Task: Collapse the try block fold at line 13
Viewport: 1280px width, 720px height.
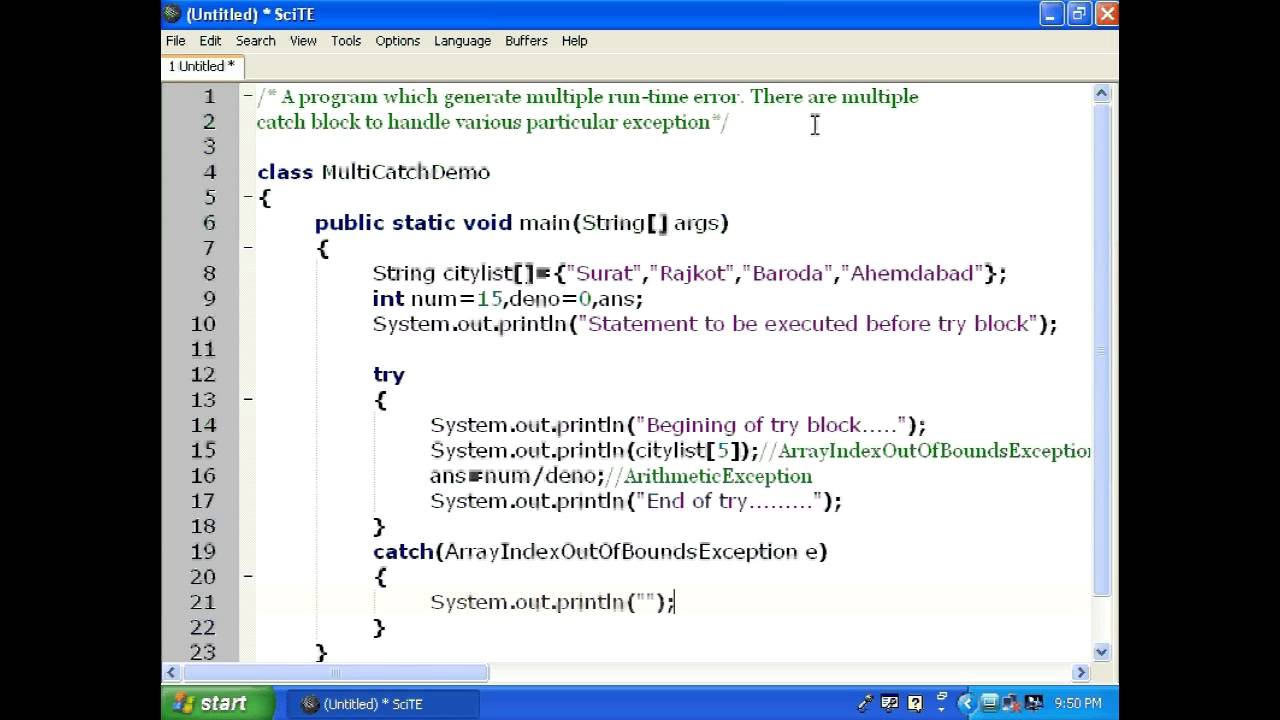Action: click(247, 399)
